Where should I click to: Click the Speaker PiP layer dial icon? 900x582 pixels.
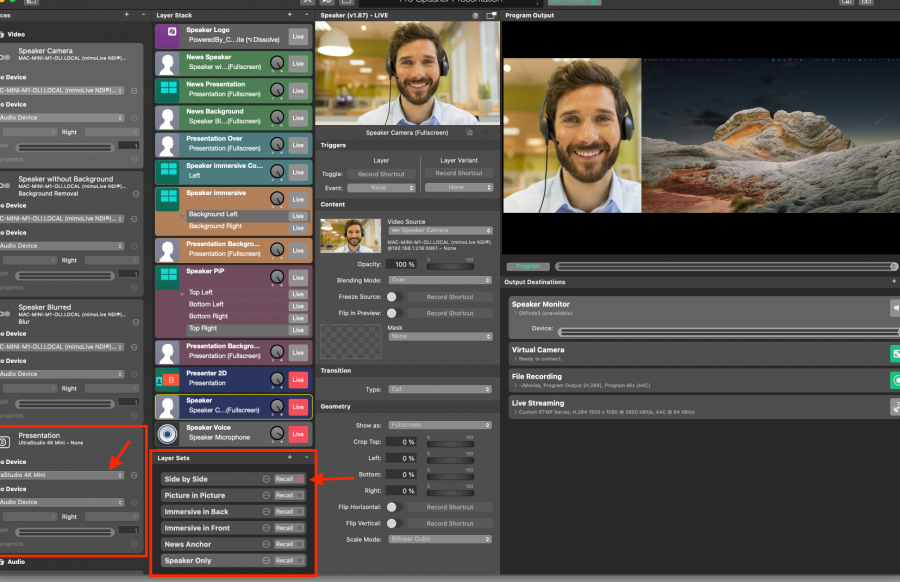277,277
